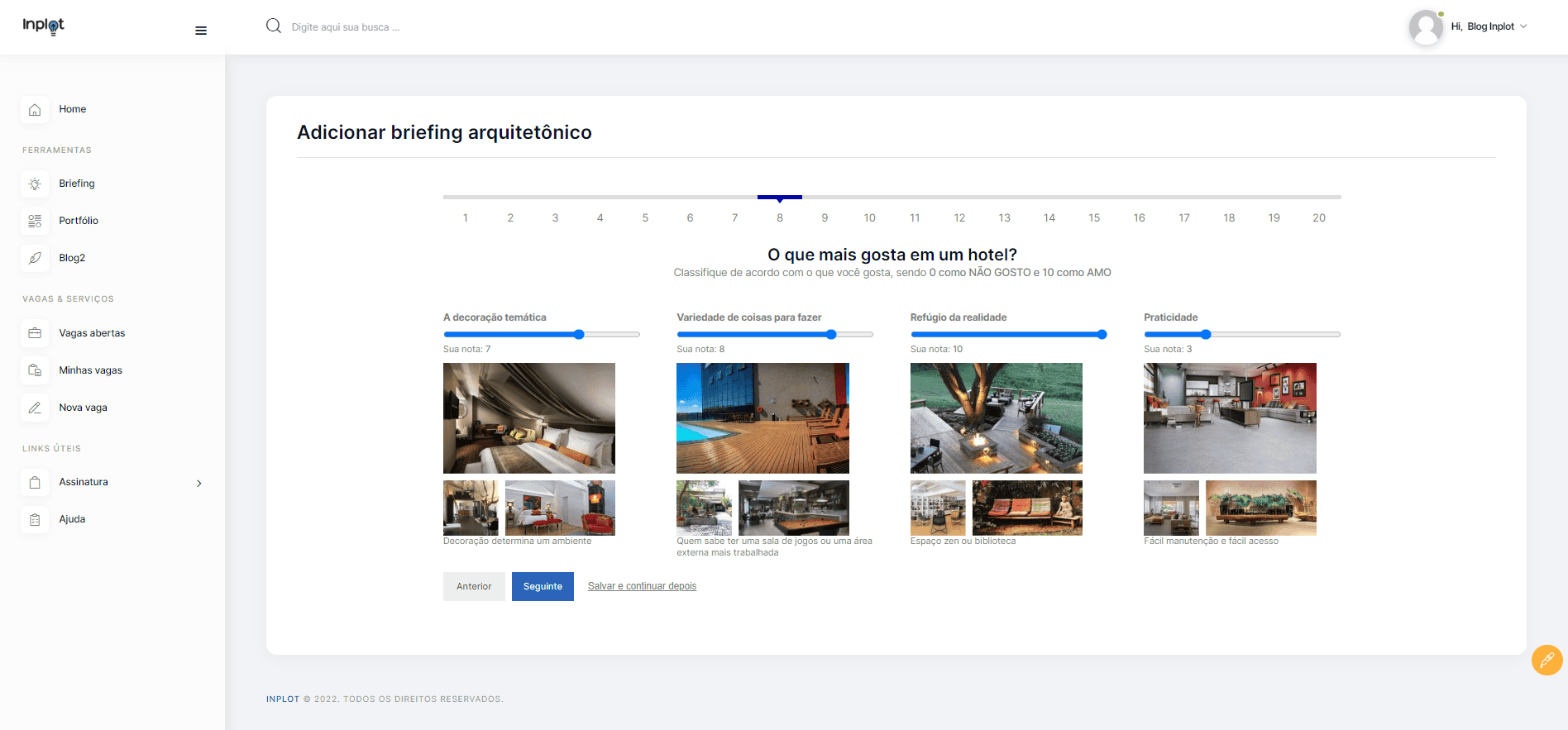Click 'Sua nota: 3' text
This screenshot has width=1568, height=730.
point(1168,349)
